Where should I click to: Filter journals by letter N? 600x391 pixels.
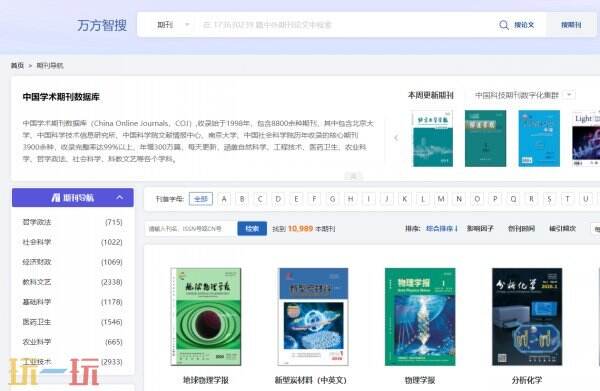[x=459, y=199]
